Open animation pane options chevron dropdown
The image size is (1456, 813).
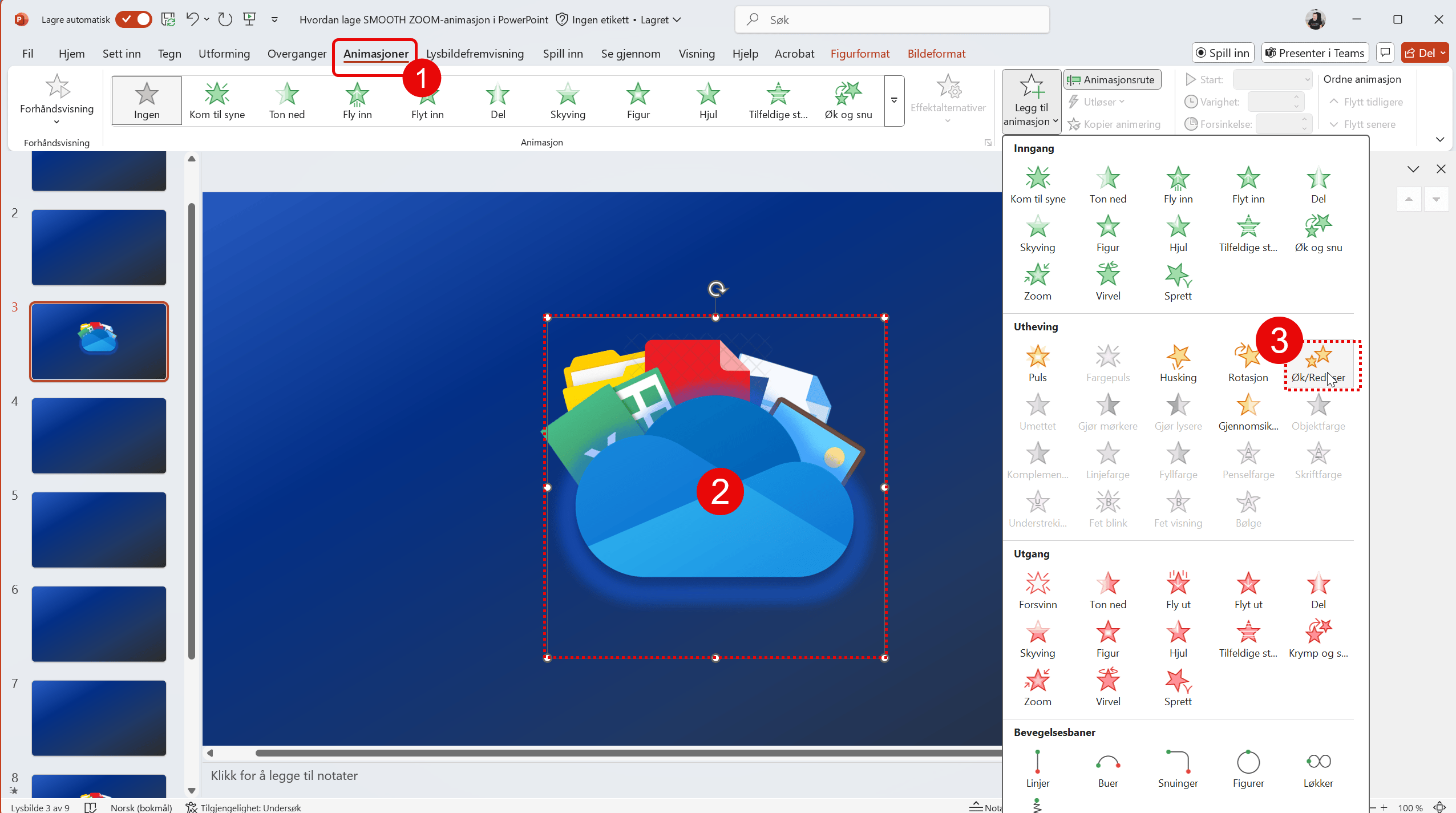pyautogui.click(x=1413, y=169)
